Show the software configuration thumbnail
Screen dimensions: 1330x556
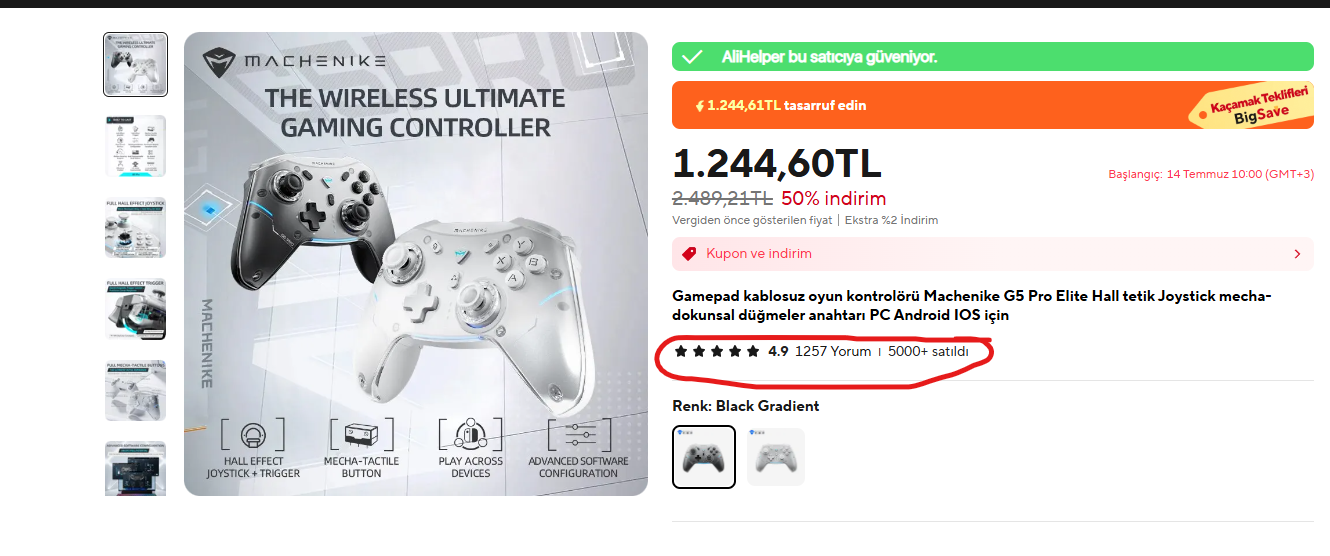click(x=135, y=469)
